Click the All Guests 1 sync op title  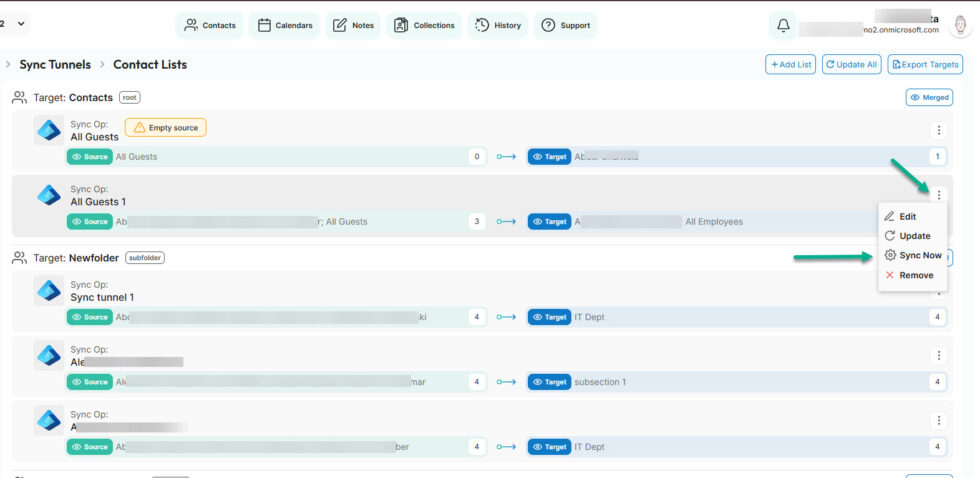click(98, 202)
